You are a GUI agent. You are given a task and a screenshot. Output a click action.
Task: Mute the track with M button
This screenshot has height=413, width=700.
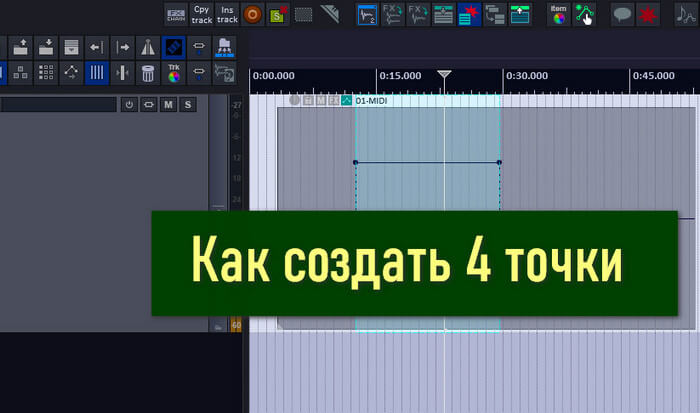pos(168,105)
